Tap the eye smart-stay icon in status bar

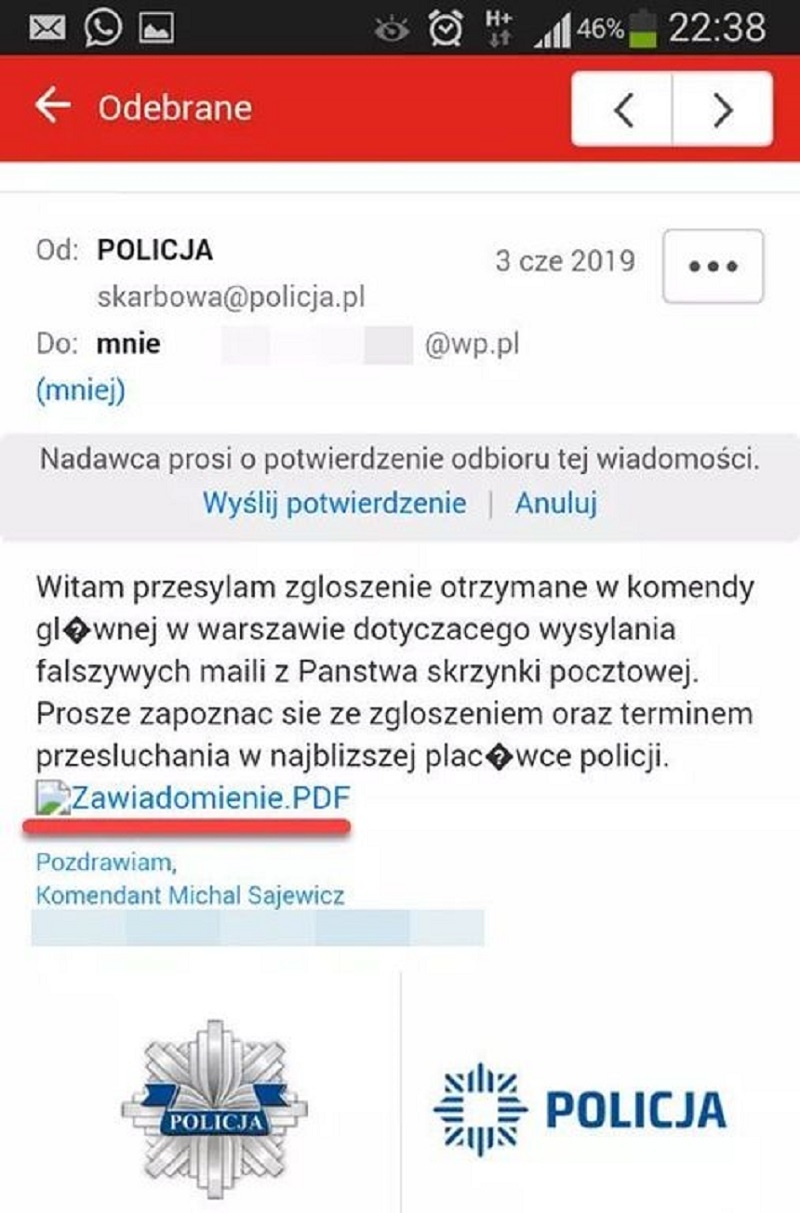point(392,30)
